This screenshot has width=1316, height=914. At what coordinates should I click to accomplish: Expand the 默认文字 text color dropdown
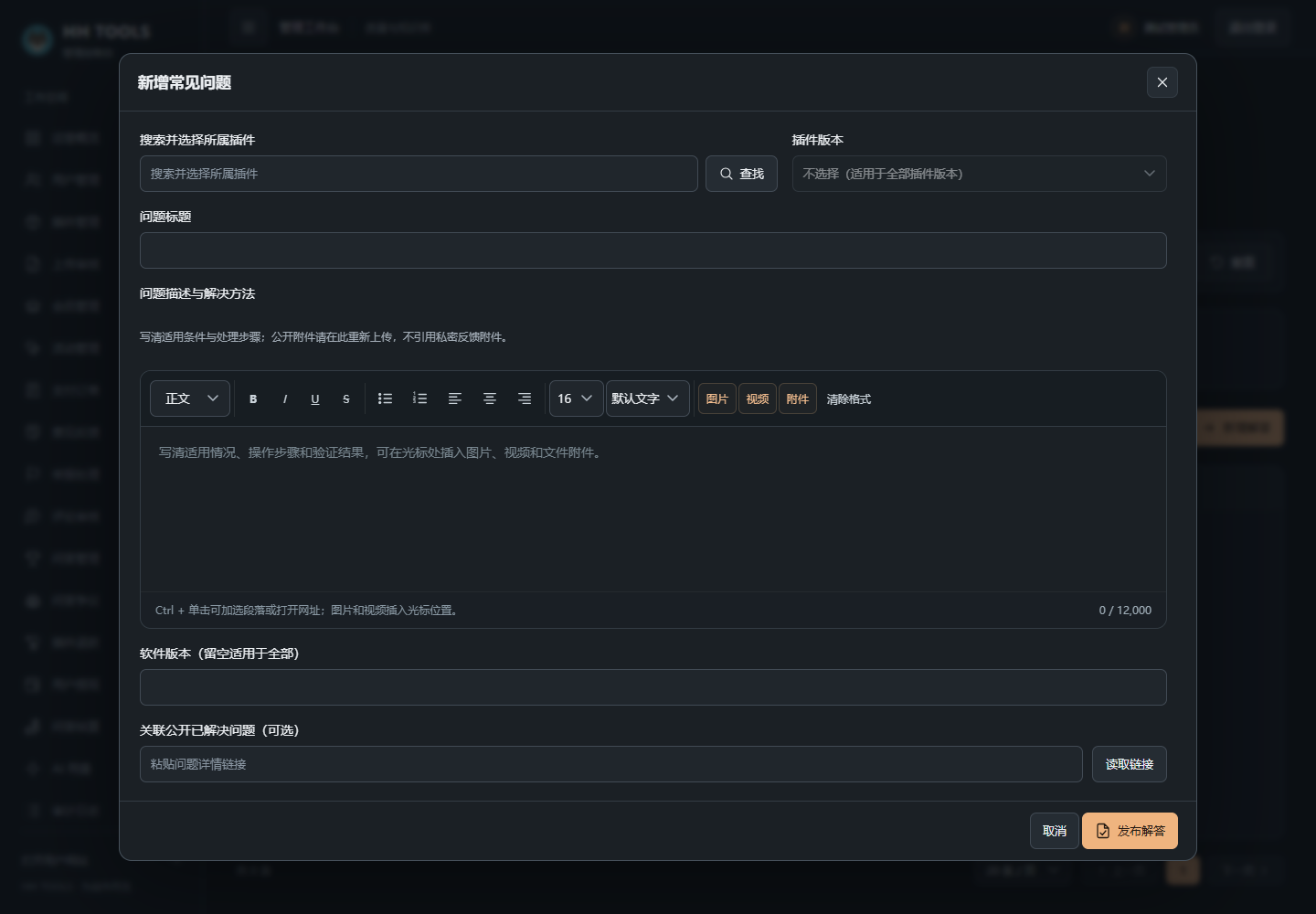point(648,399)
